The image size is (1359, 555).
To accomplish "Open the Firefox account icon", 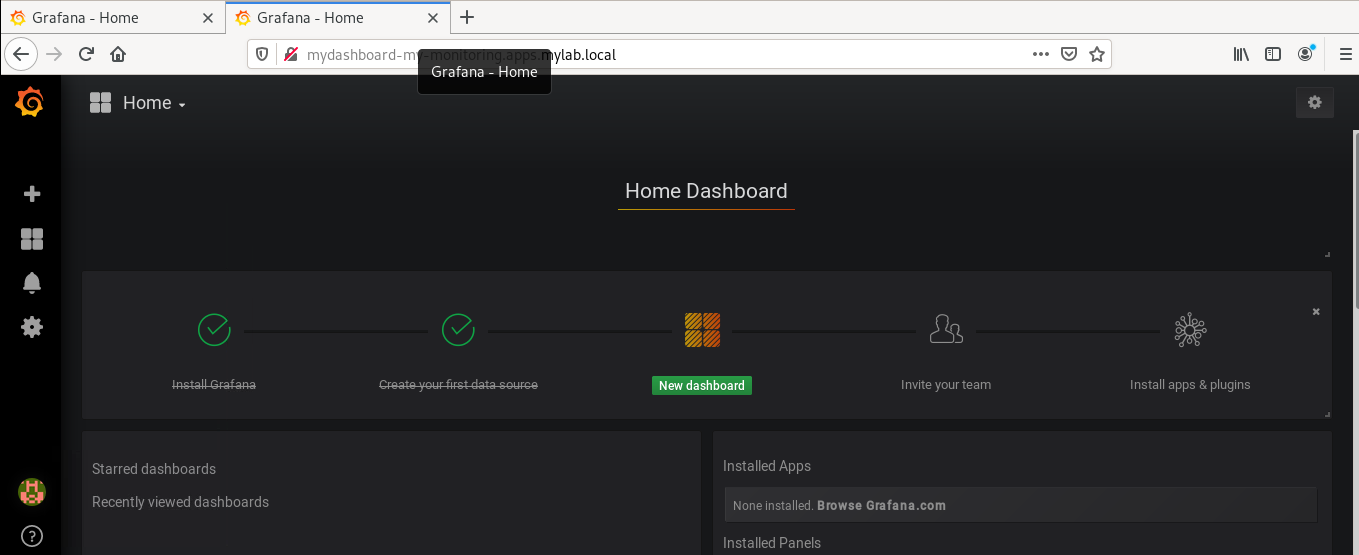I will click(x=1306, y=54).
